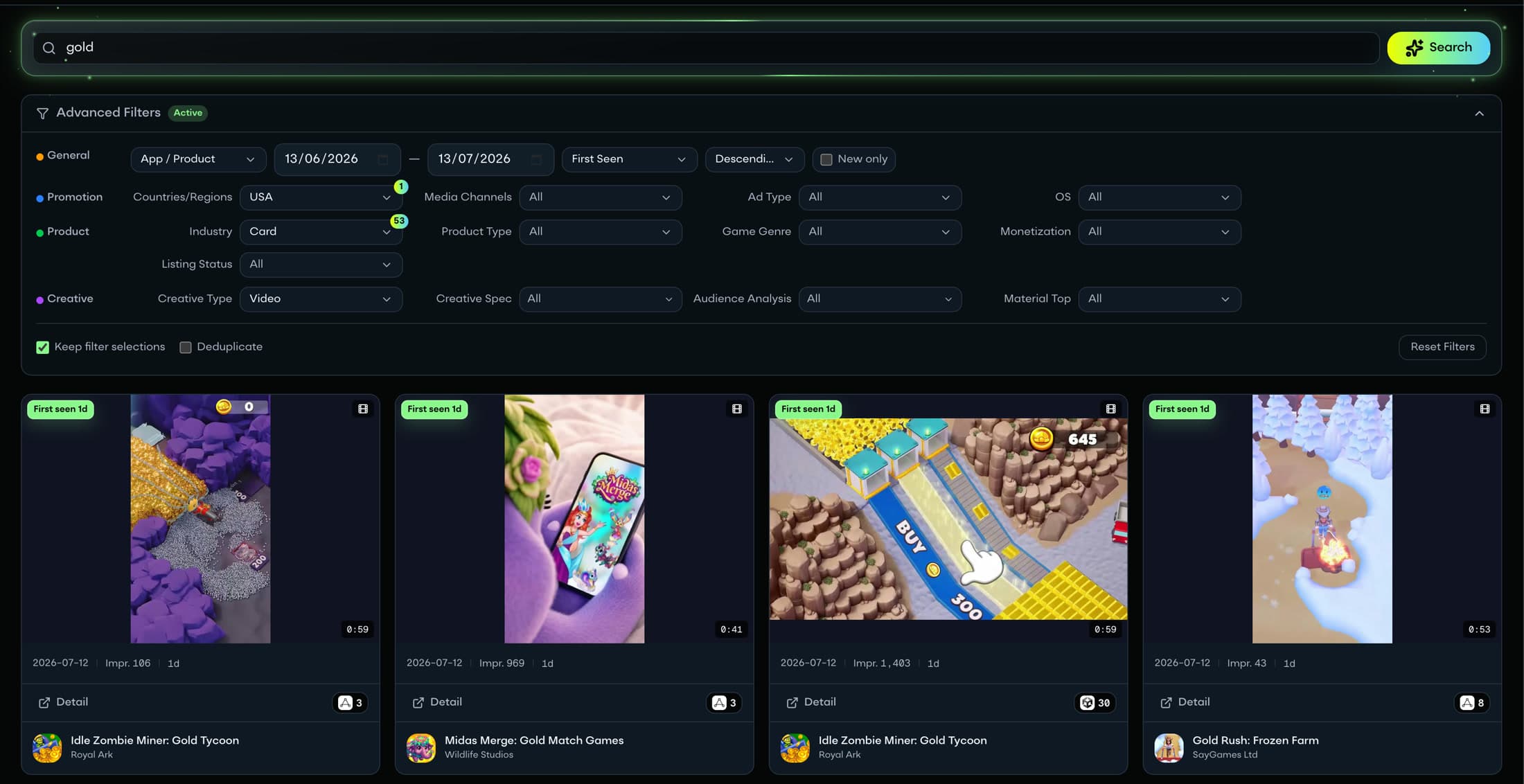This screenshot has height=784, width=1524.
Task: Click Impr. 1,403 text
Action: pyautogui.click(x=881, y=663)
